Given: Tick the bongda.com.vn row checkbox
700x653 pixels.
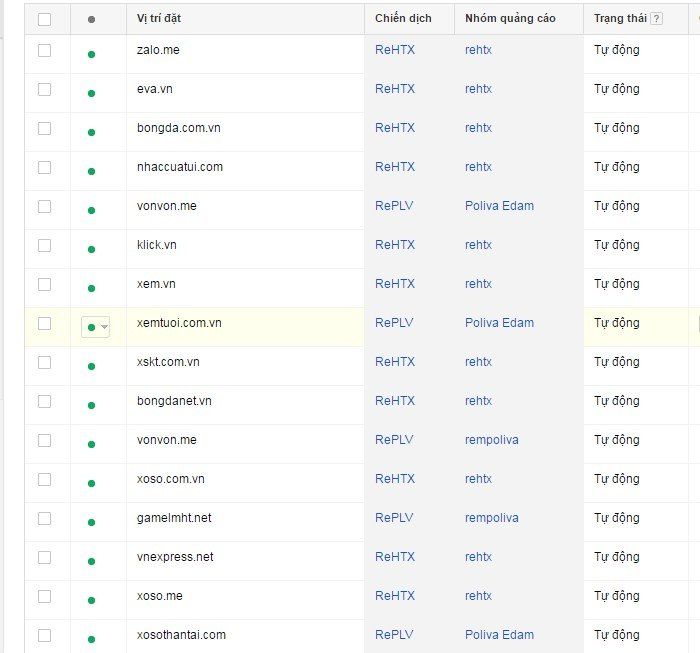Looking at the screenshot, I should tap(44, 129).
